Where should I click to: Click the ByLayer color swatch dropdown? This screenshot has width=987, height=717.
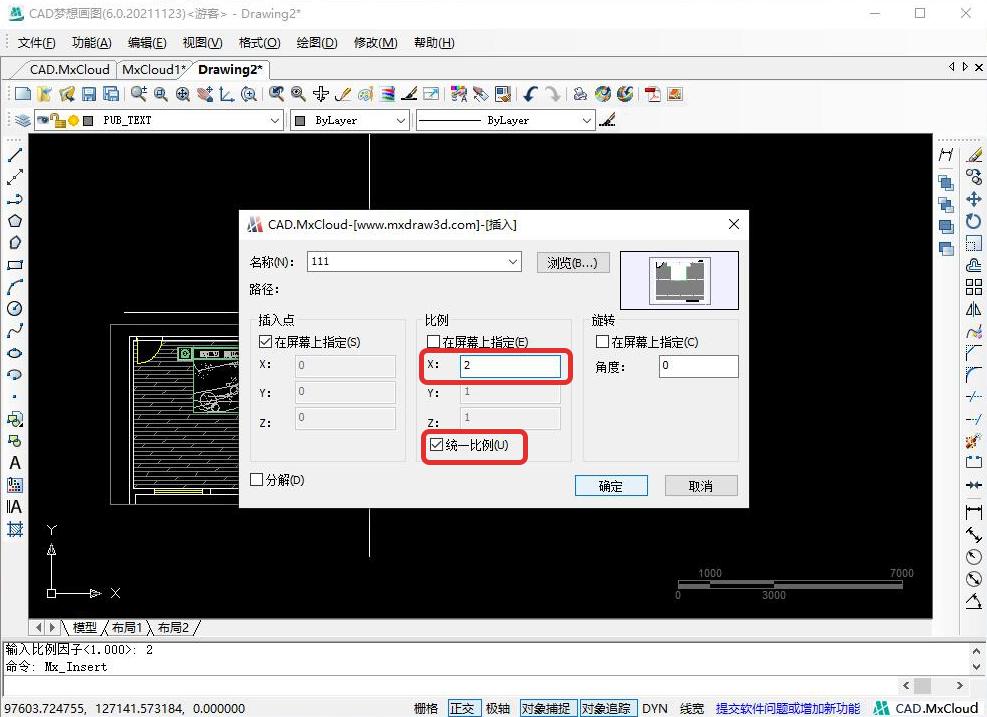click(x=400, y=120)
